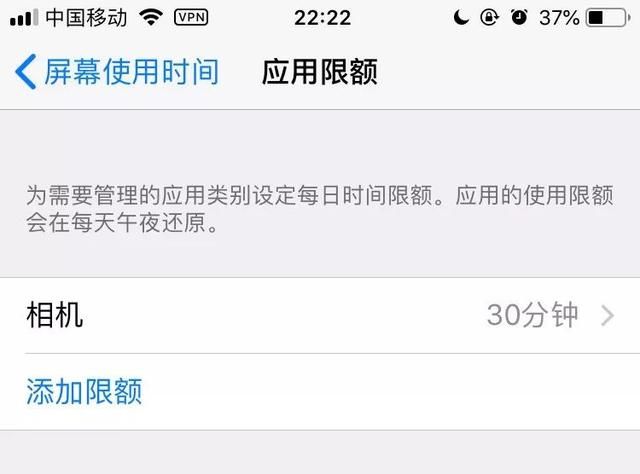Tap the battery indicator icon
The height and width of the screenshot is (474, 640).
pyautogui.click(x=608, y=18)
